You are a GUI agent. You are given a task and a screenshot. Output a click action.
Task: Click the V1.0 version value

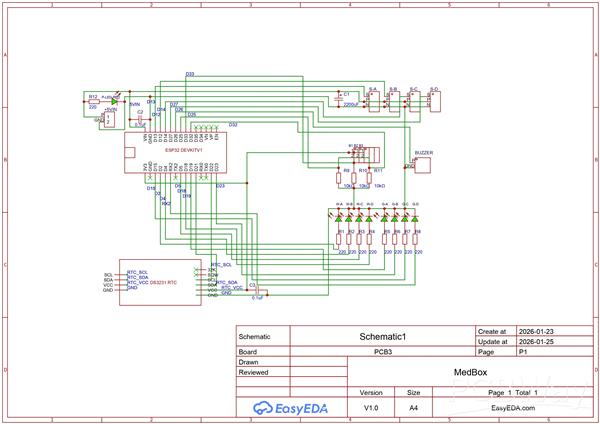point(370,408)
